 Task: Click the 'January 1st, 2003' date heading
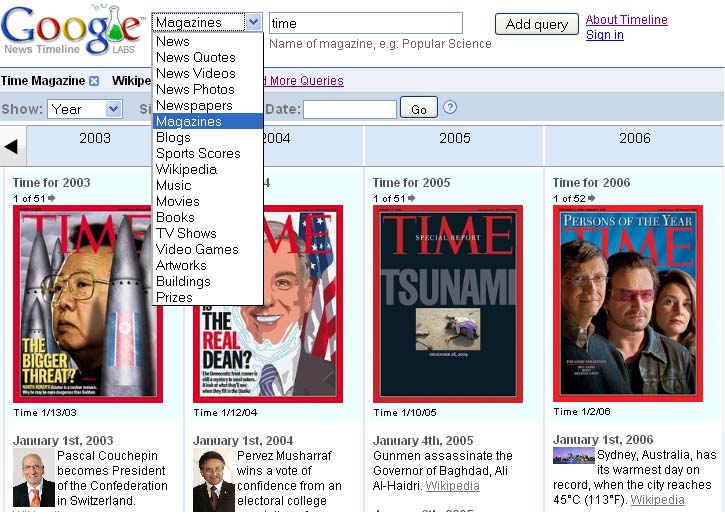pyautogui.click(x=63, y=441)
